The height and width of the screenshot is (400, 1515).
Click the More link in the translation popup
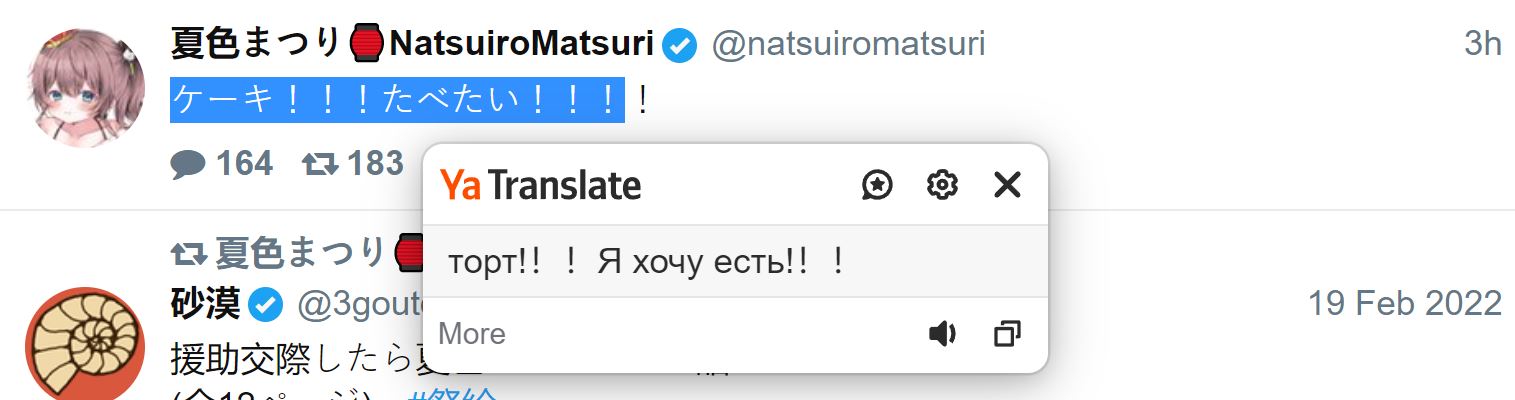(x=472, y=334)
